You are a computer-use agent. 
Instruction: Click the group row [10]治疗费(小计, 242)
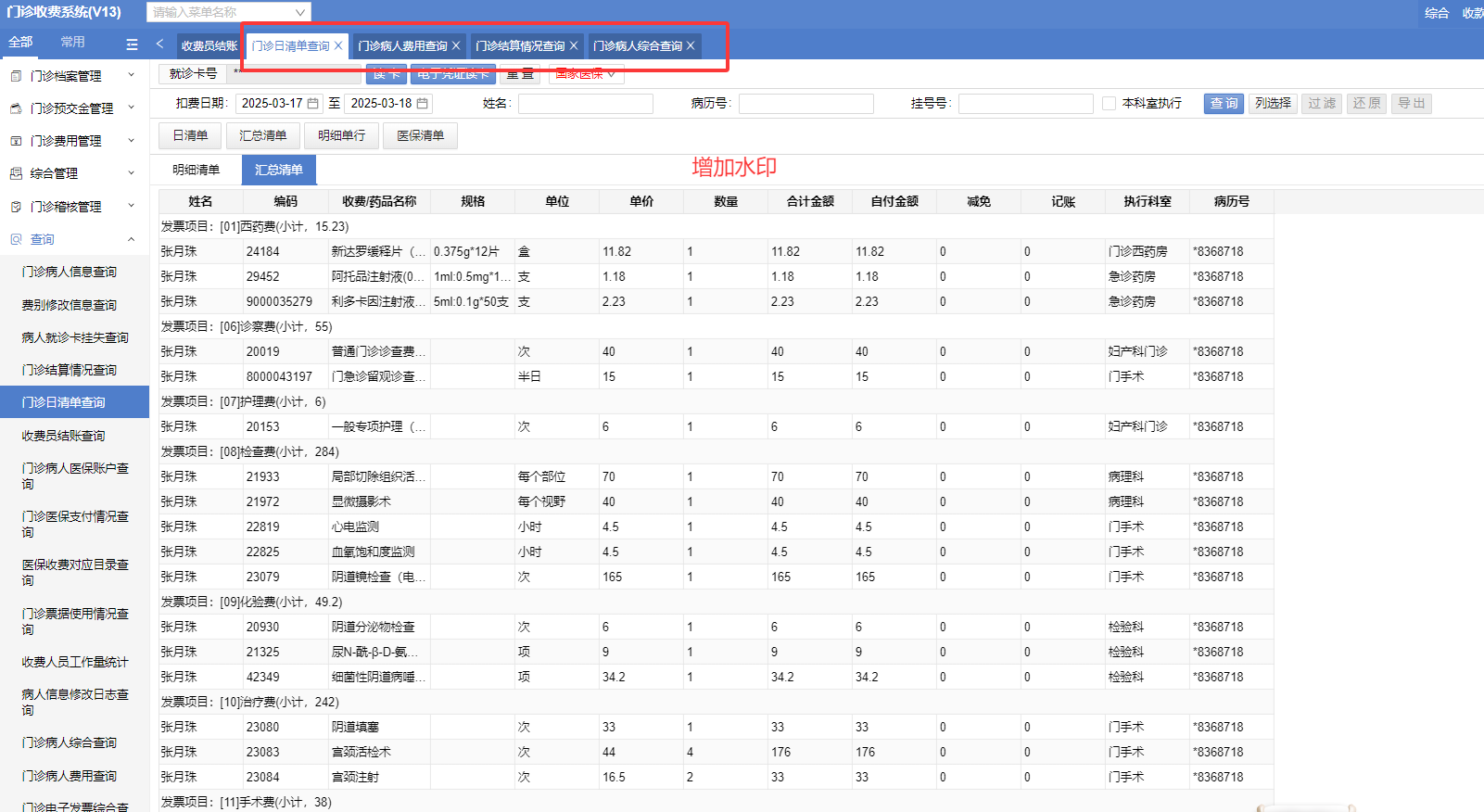tap(716, 702)
